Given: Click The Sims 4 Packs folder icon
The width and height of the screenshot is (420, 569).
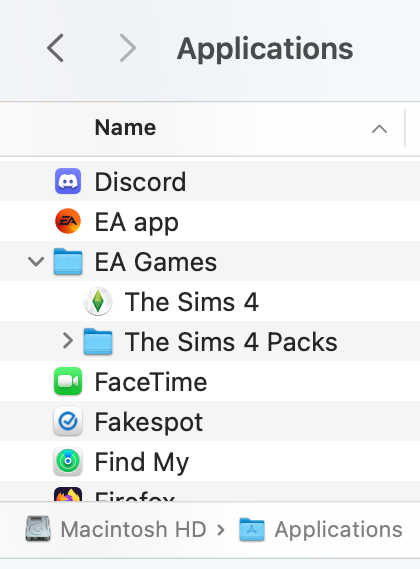Looking at the screenshot, I should click(x=98, y=341).
